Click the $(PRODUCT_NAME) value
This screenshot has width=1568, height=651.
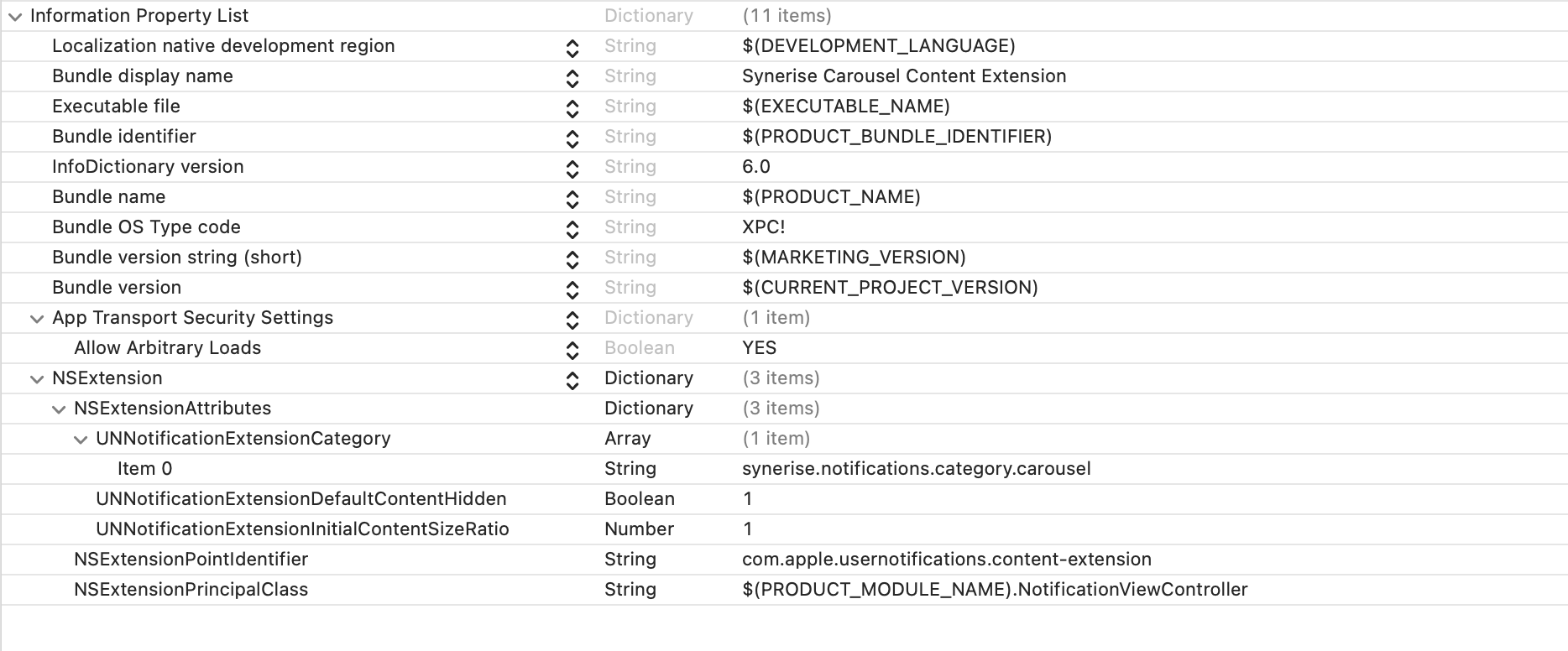tap(832, 197)
